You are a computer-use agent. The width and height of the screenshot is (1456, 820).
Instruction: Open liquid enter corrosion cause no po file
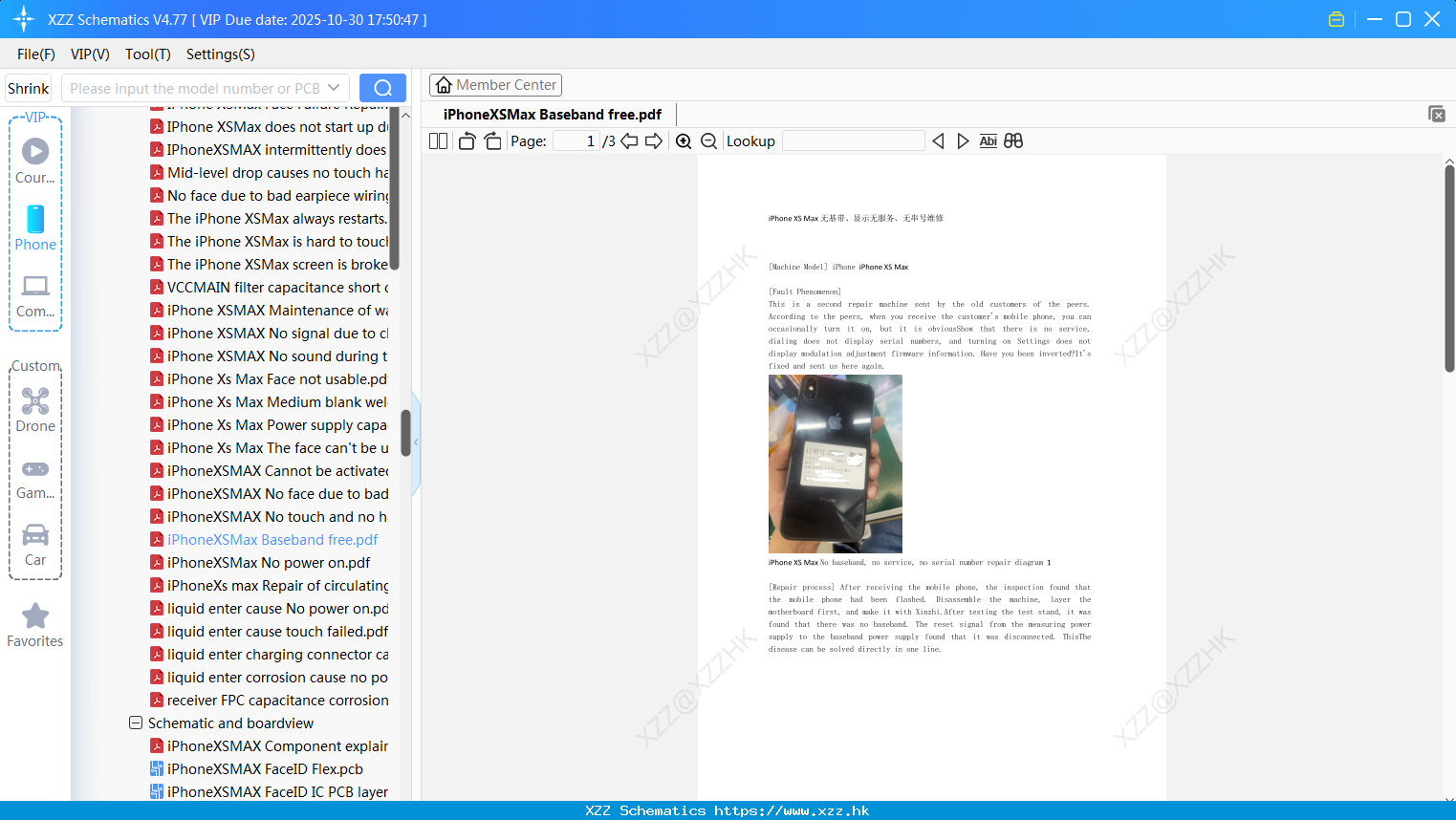click(x=269, y=678)
